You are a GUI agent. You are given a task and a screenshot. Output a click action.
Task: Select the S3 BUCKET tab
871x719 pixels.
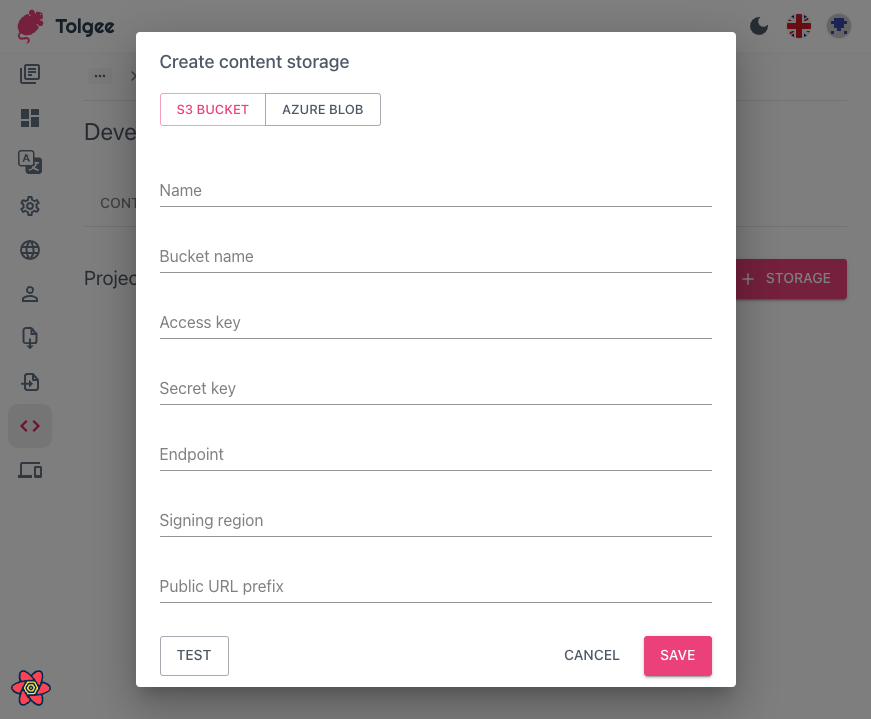click(212, 109)
